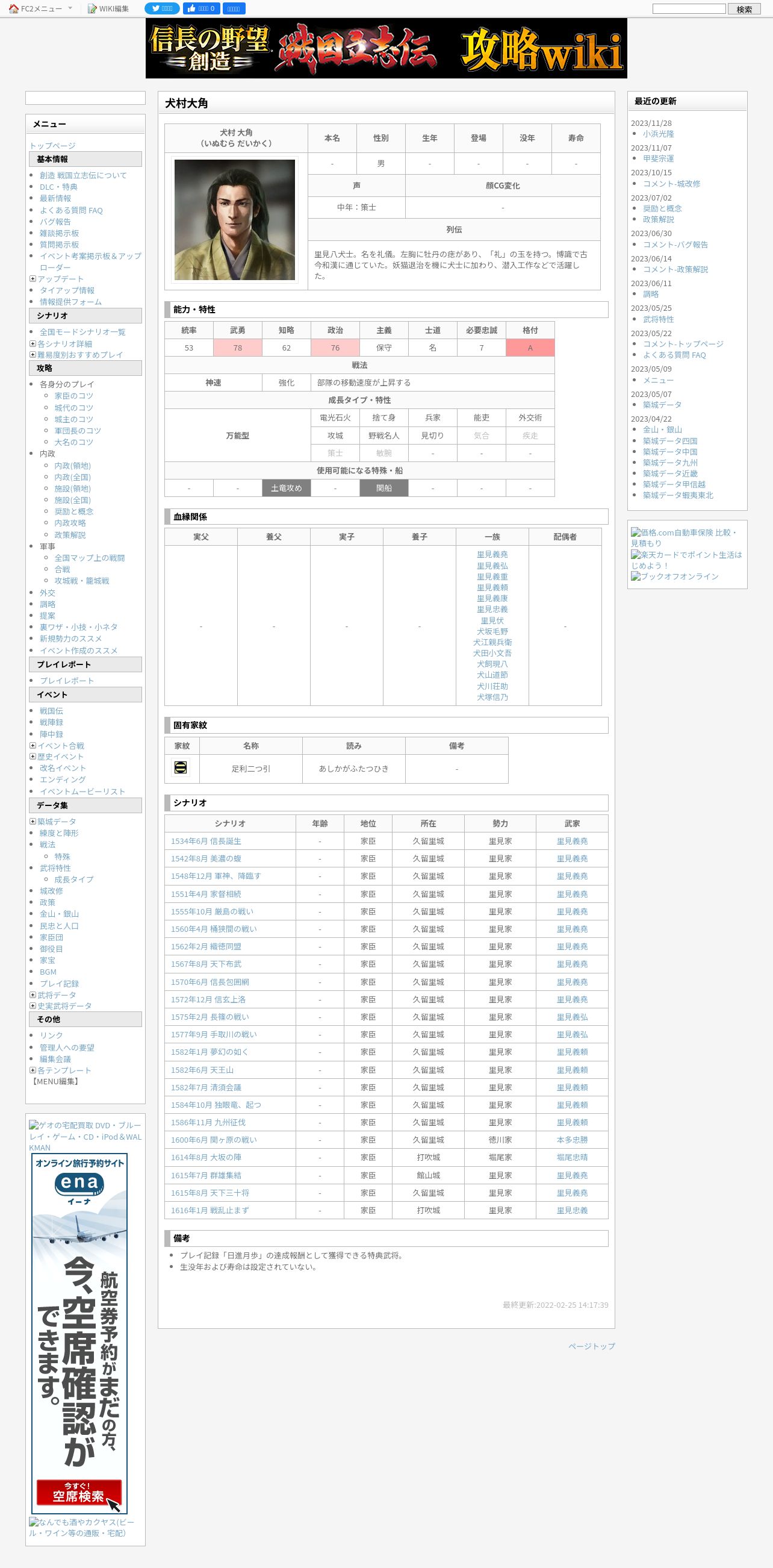Click the WIKI編集 notepad icon
773x1568 pixels.
click(92, 8)
